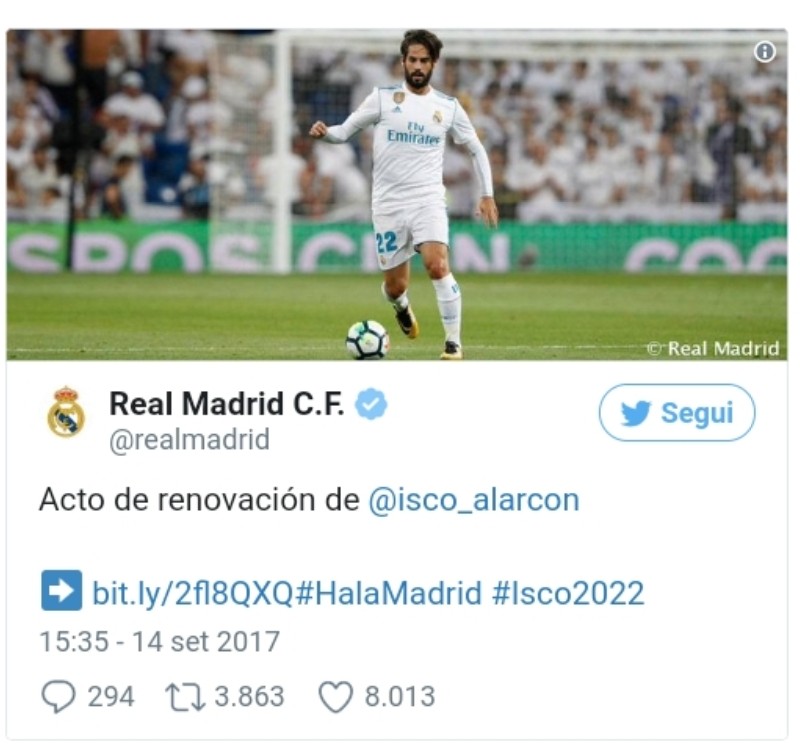
Task: Open the @isco_alarcon mention
Action: pos(474,500)
